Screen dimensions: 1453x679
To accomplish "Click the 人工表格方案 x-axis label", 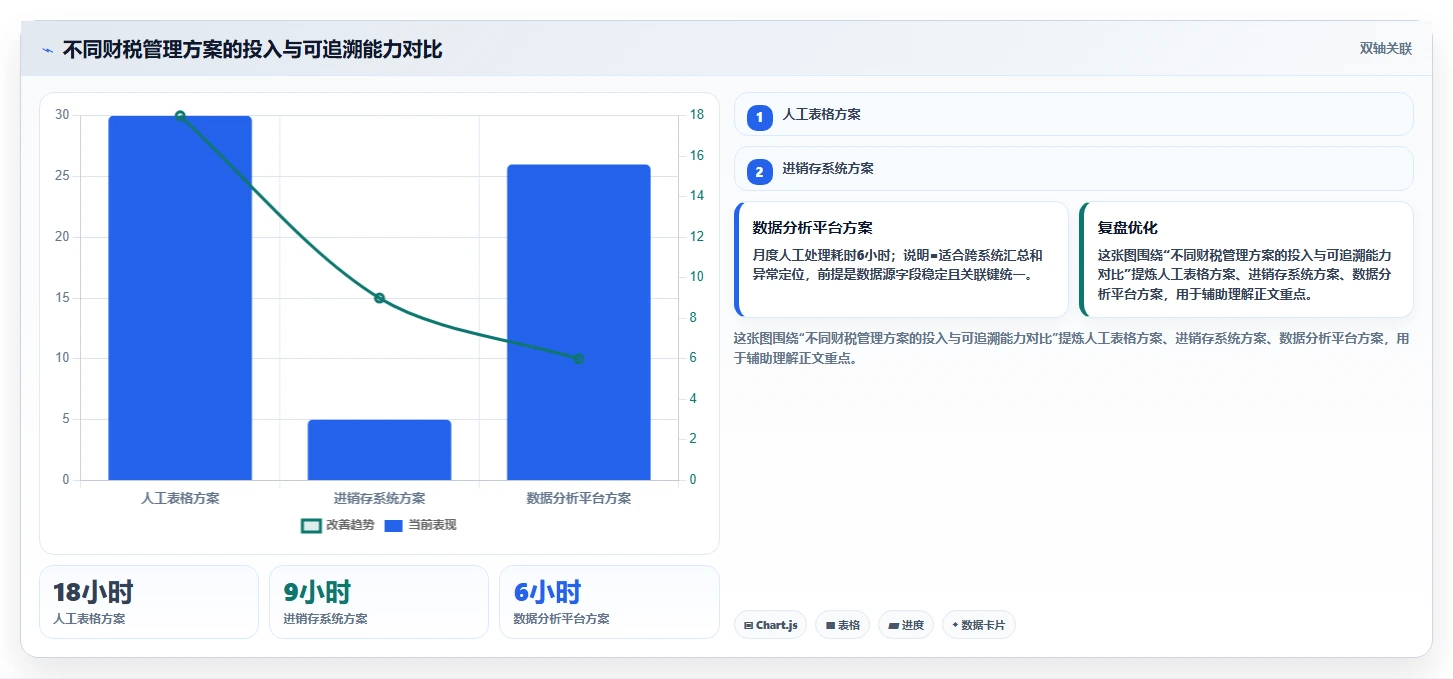I will tap(180, 498).
